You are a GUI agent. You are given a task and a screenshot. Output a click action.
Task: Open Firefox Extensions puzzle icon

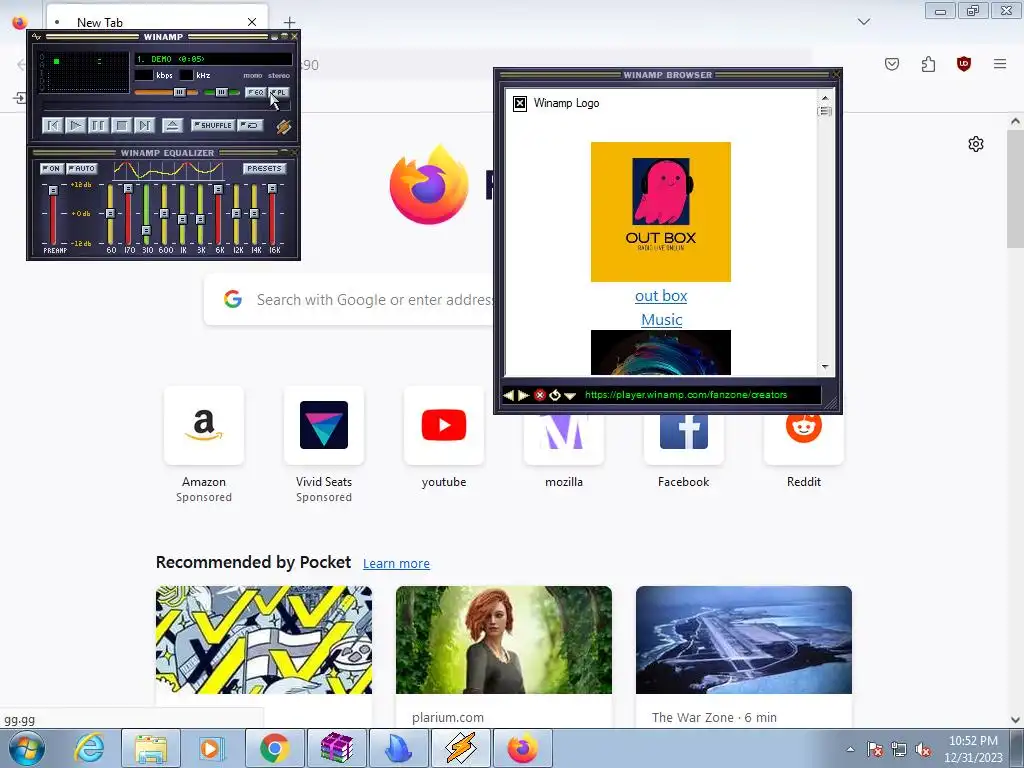click(928, 64)
